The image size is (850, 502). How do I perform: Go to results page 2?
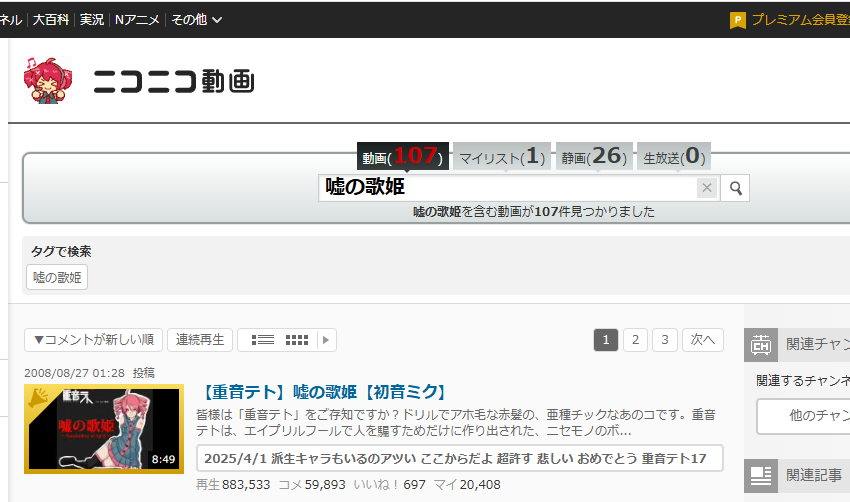[635, 340]
